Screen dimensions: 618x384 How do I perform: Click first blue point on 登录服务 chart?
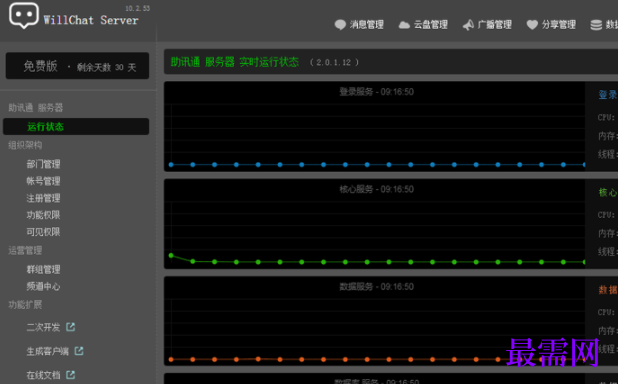pos(171,165)
